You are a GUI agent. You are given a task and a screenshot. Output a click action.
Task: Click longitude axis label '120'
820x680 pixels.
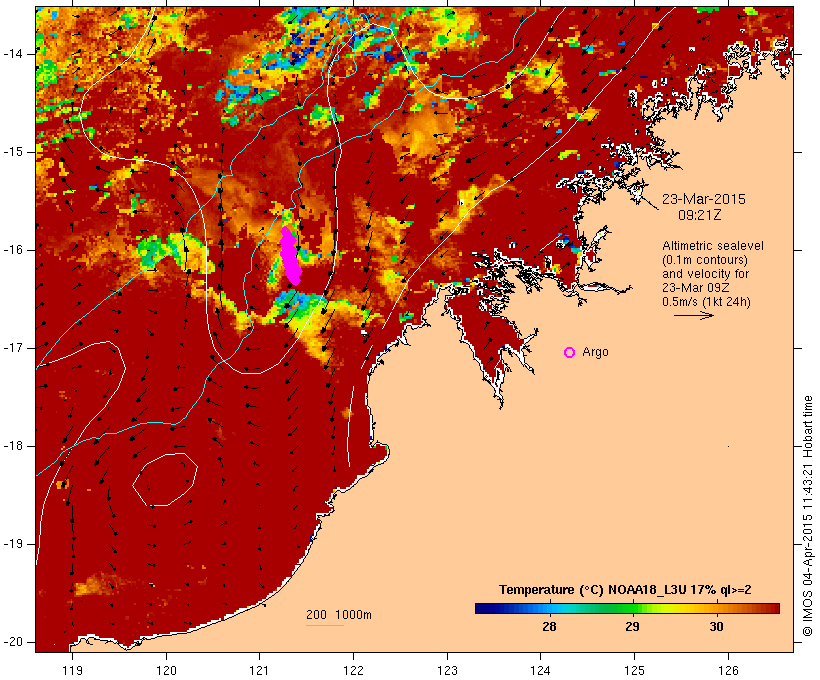click(166, 671)
